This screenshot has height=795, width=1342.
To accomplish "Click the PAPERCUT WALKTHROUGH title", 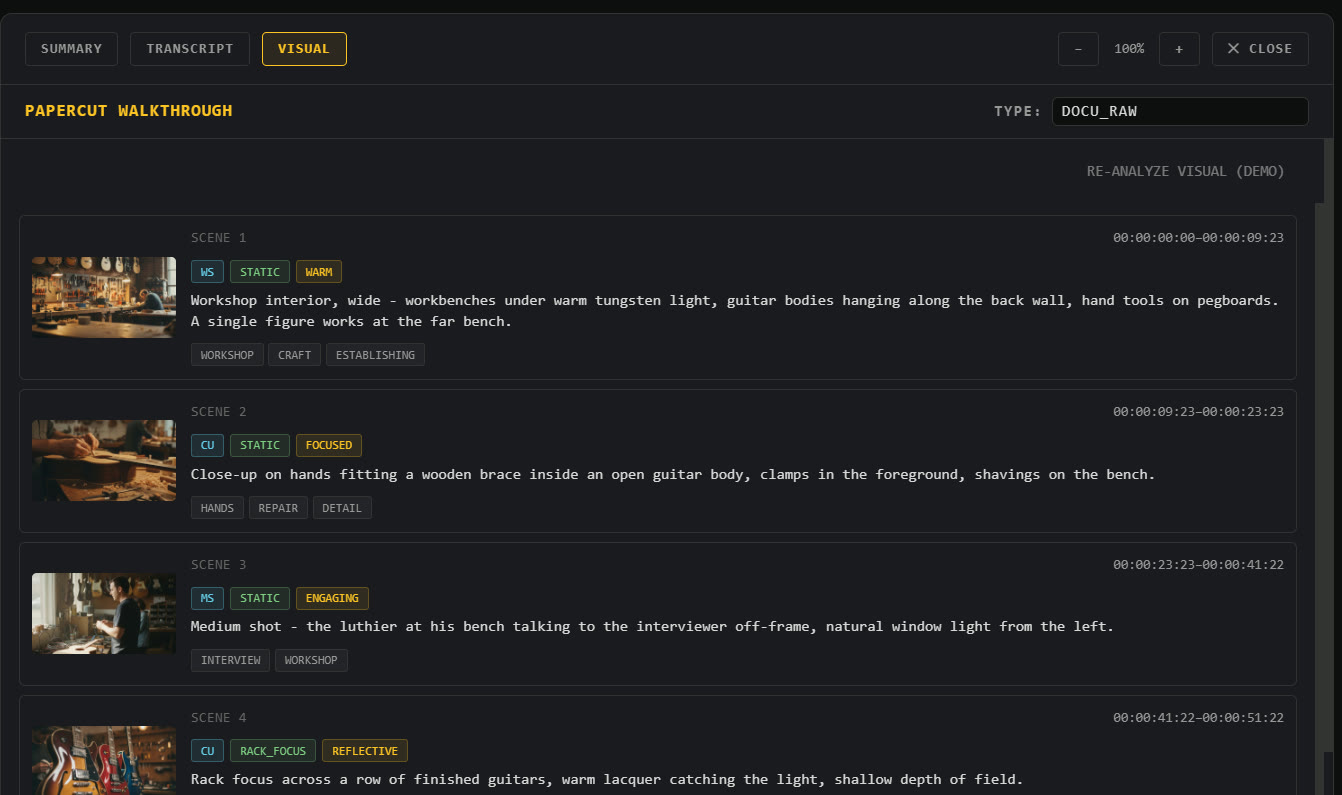I will click(129, 111).
